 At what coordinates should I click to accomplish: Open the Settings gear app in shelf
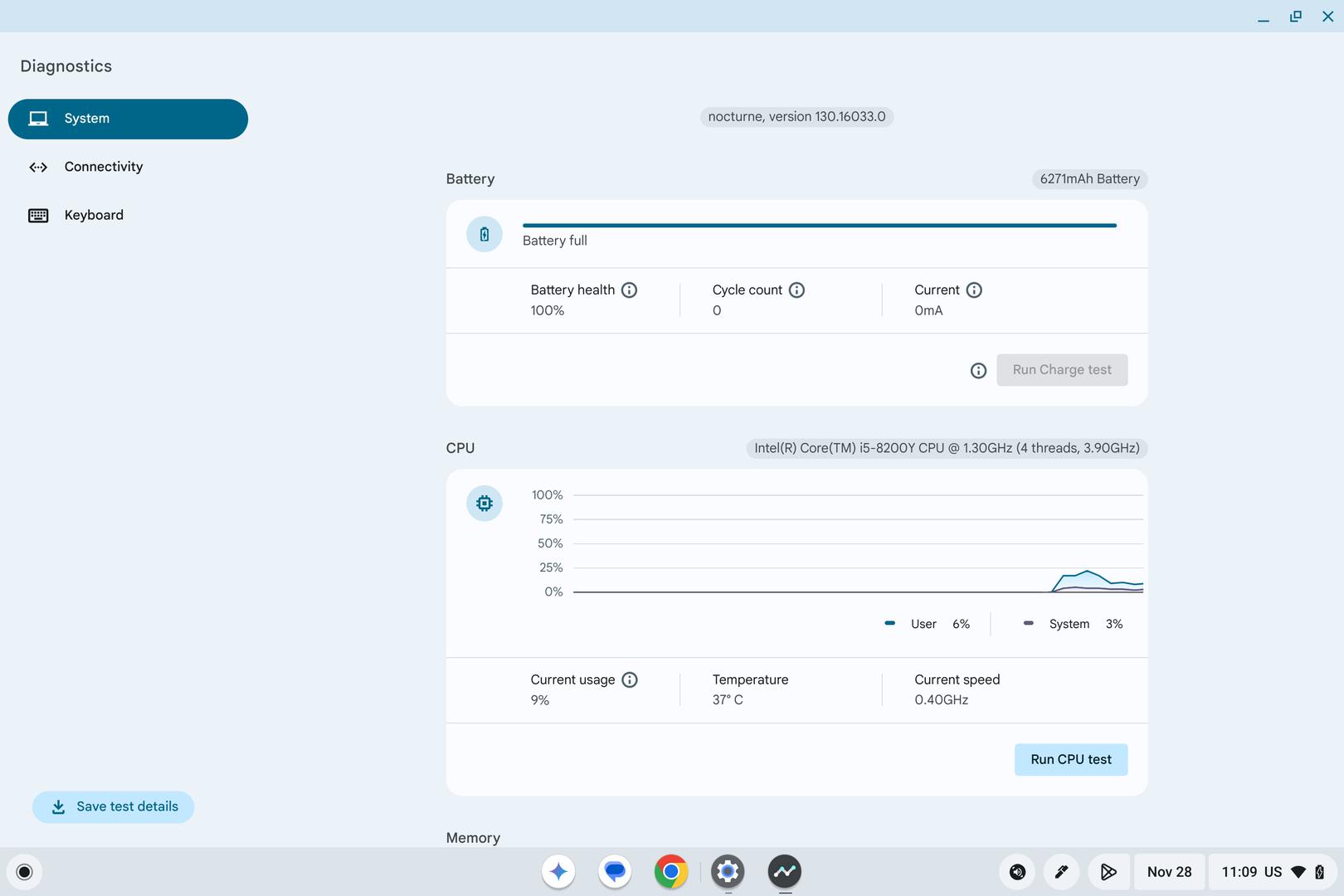coord(728,872)
